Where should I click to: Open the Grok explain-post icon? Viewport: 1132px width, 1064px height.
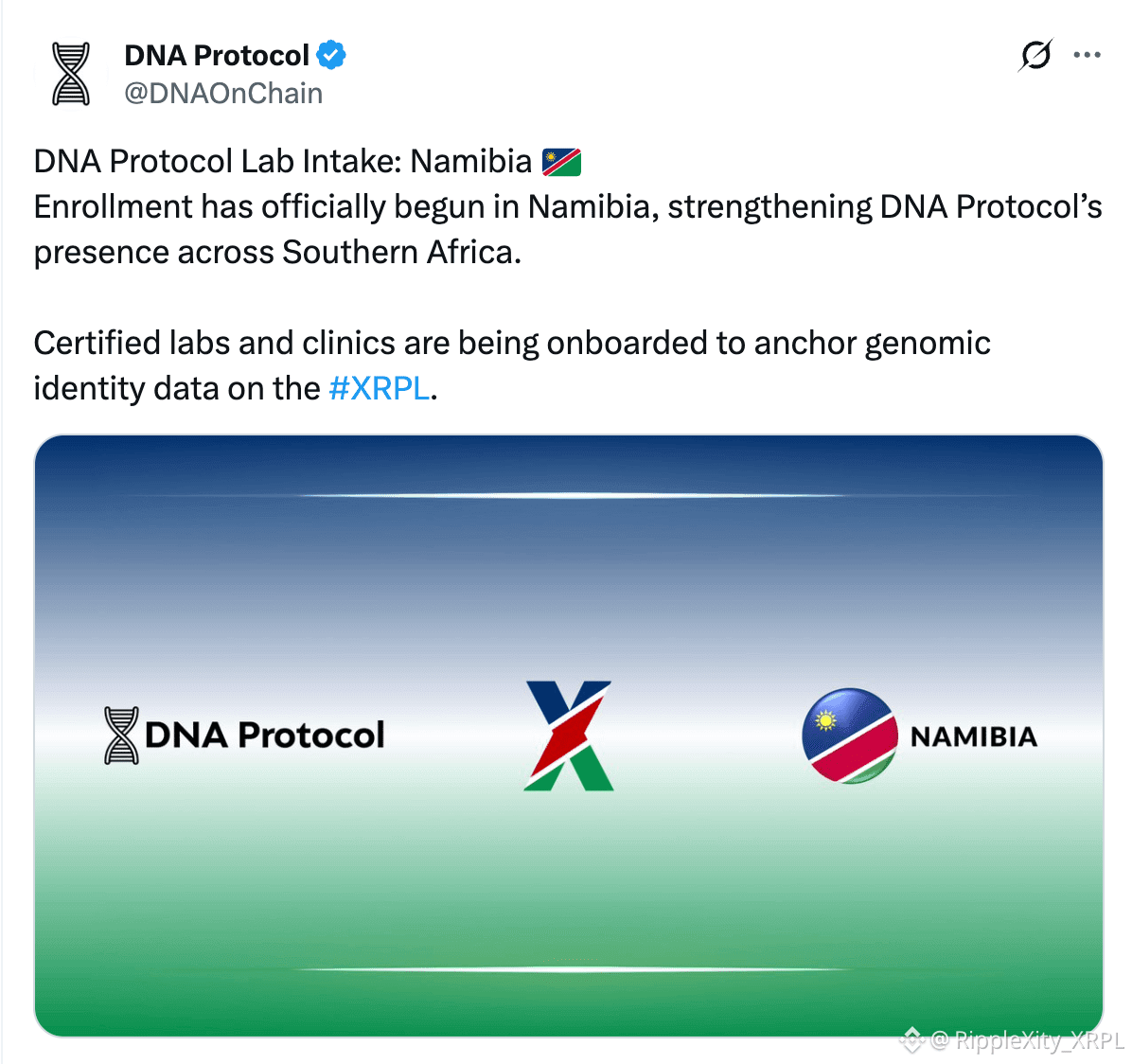1035,55
